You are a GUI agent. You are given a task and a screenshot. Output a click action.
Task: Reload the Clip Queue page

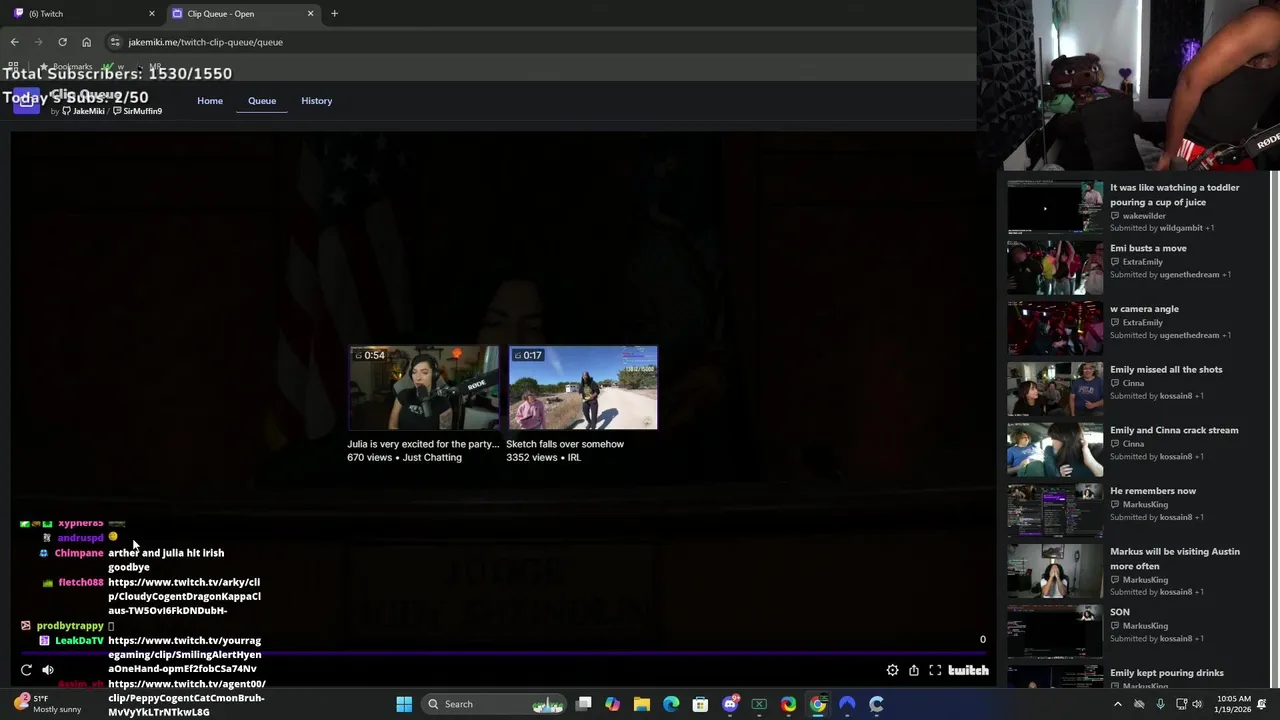[62, 42]
